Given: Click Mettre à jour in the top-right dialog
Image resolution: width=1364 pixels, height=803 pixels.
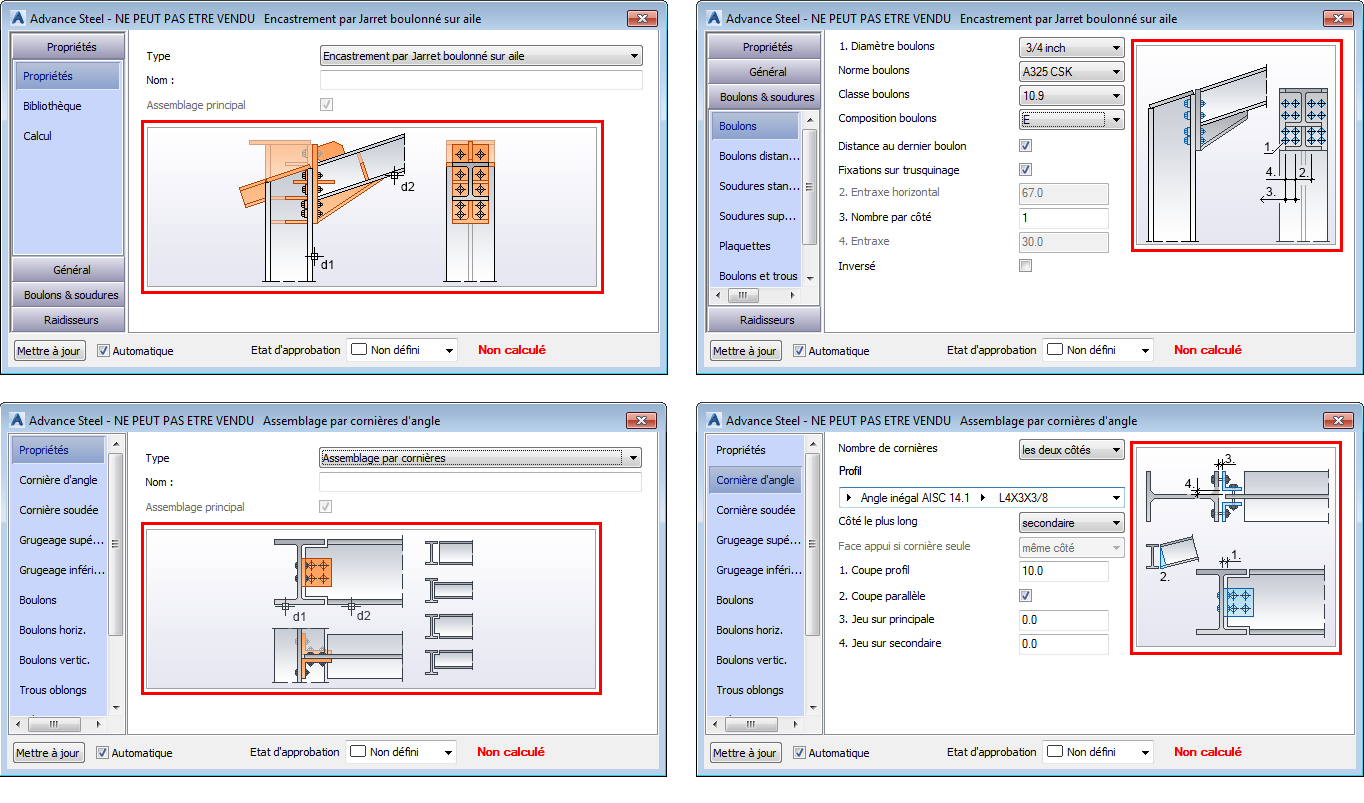Looking at the screenshot, I should click(x=745, y=351).
